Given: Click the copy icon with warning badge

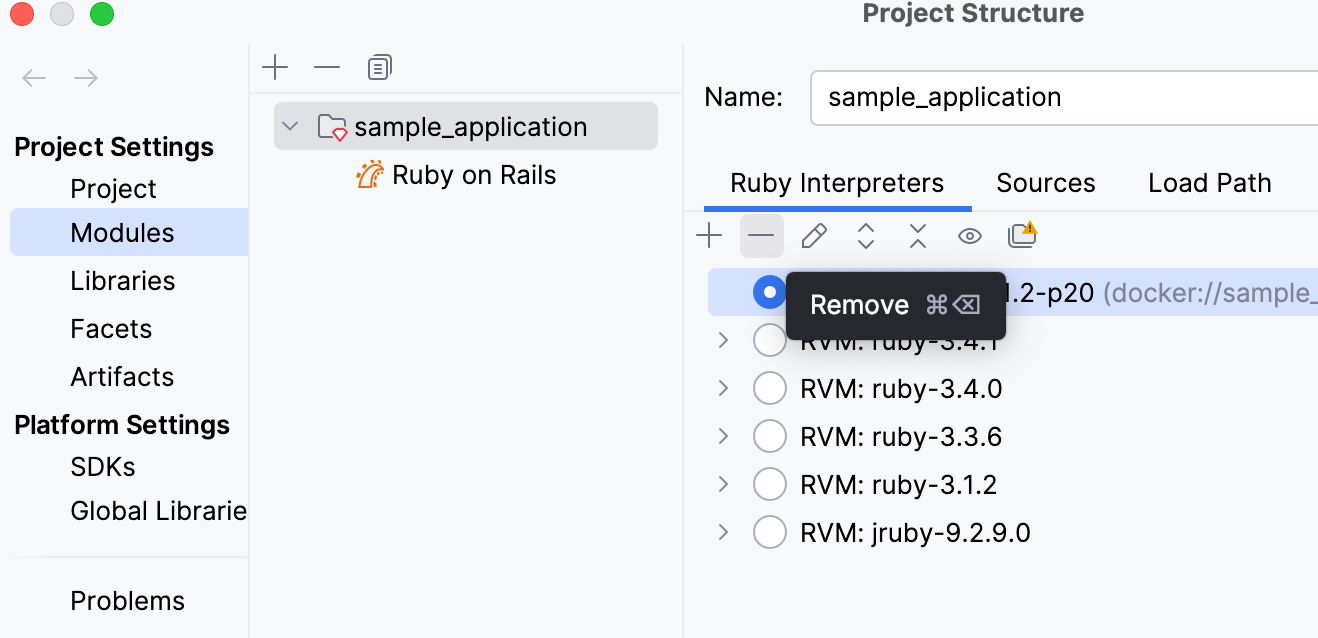Looking at the screenshot, I should [x=1022, y=235].
